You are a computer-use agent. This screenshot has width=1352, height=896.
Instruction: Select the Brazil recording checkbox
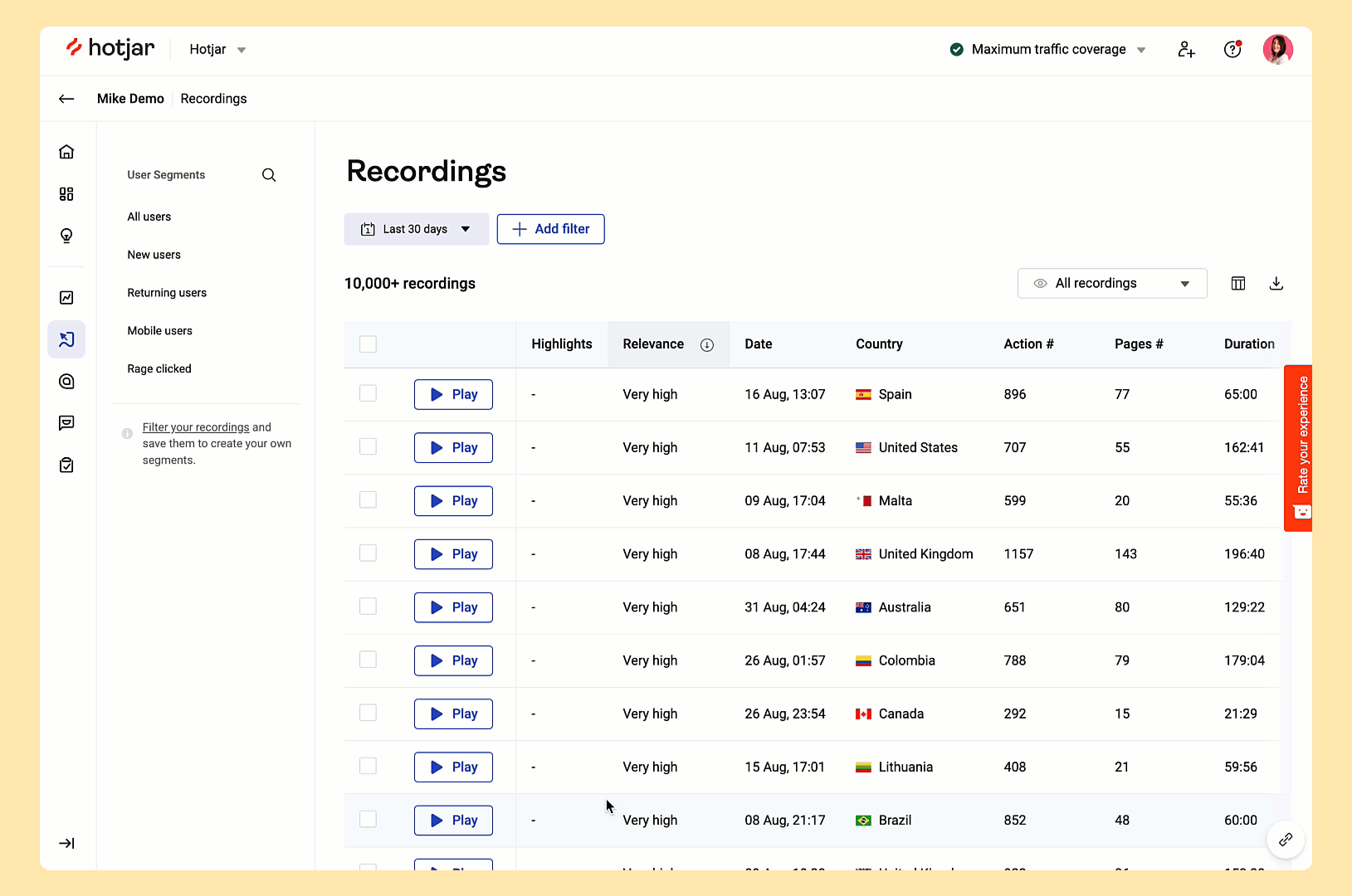pyautogui.click(x=368, y=820)
